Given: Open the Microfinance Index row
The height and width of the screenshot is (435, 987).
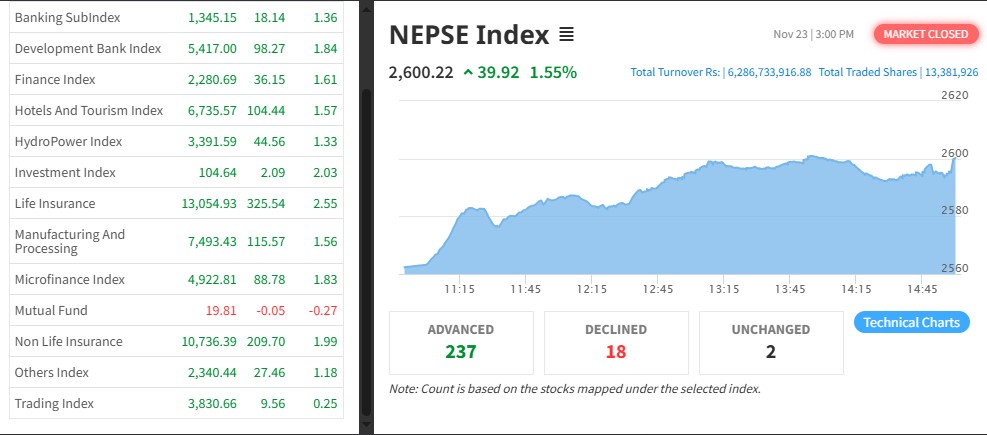Looking at the screenshot, I should (x=69, y=279).
